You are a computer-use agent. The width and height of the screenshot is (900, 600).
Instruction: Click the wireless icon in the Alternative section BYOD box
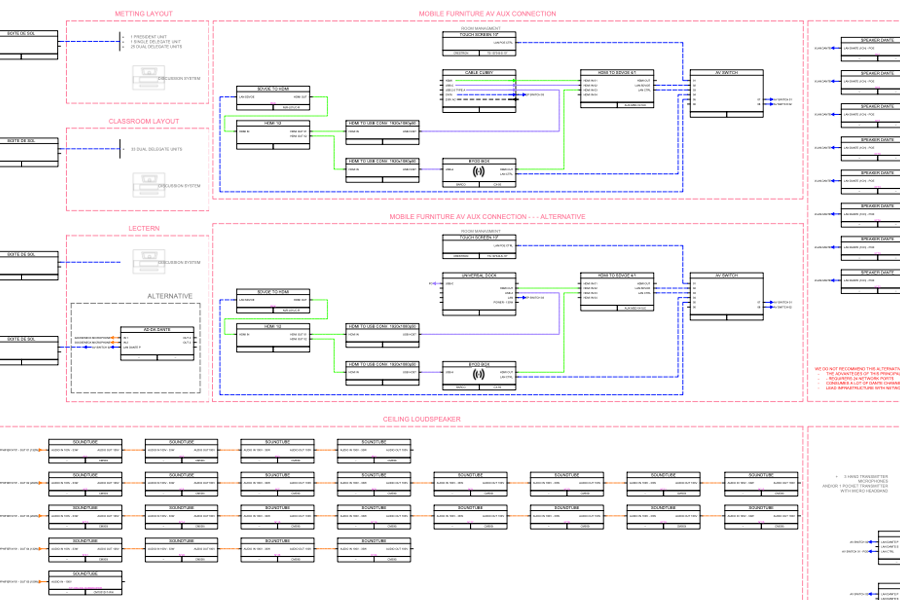478,374
